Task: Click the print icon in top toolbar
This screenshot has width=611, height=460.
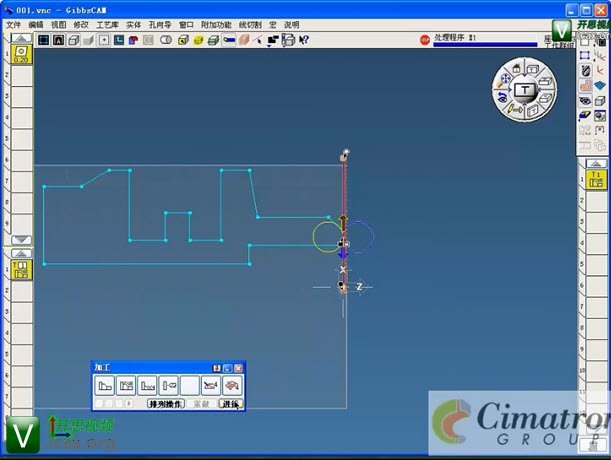Action: click(x=288, y=41)
